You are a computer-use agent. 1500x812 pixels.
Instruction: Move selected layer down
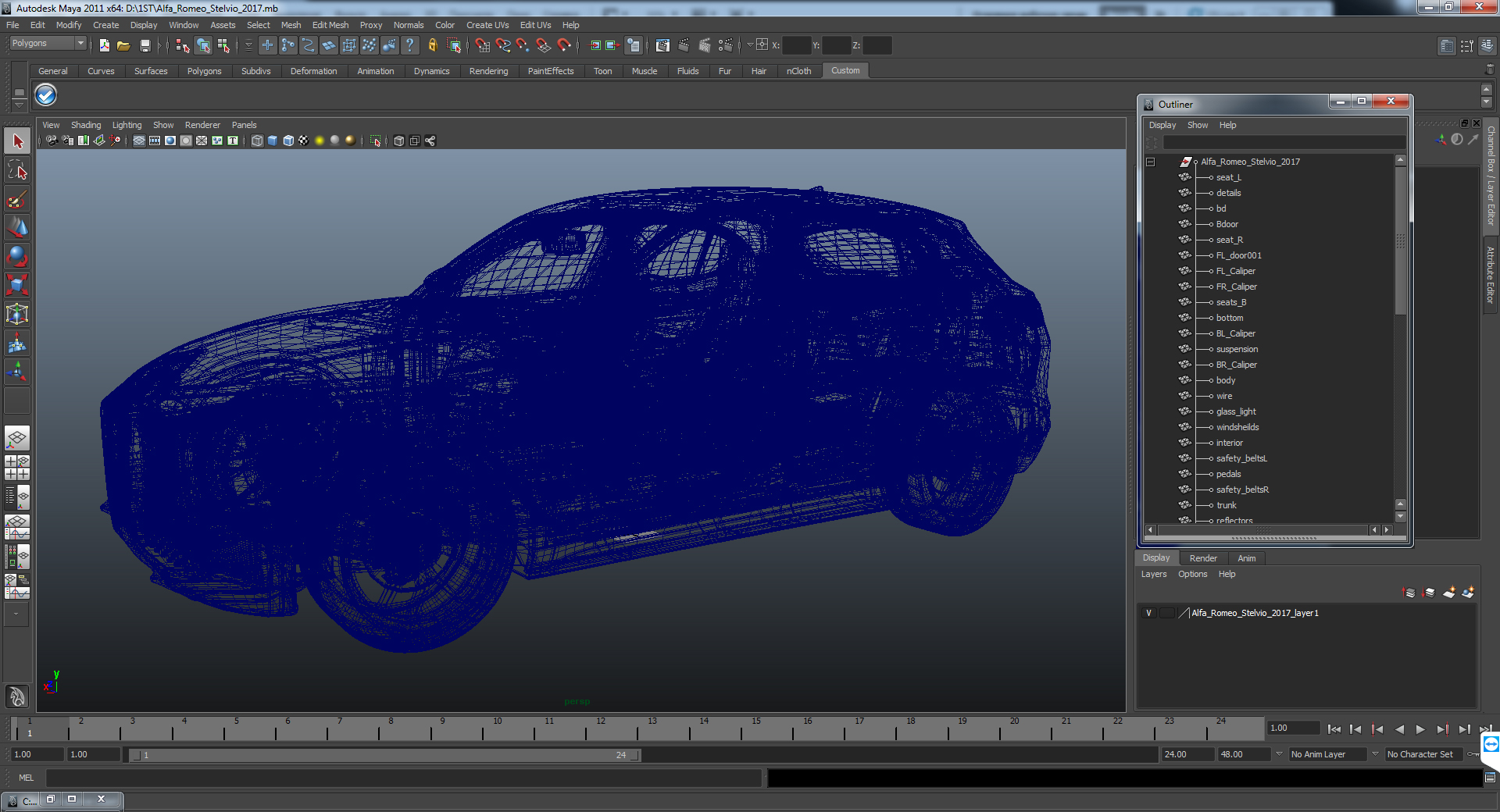coord(1429,593)
